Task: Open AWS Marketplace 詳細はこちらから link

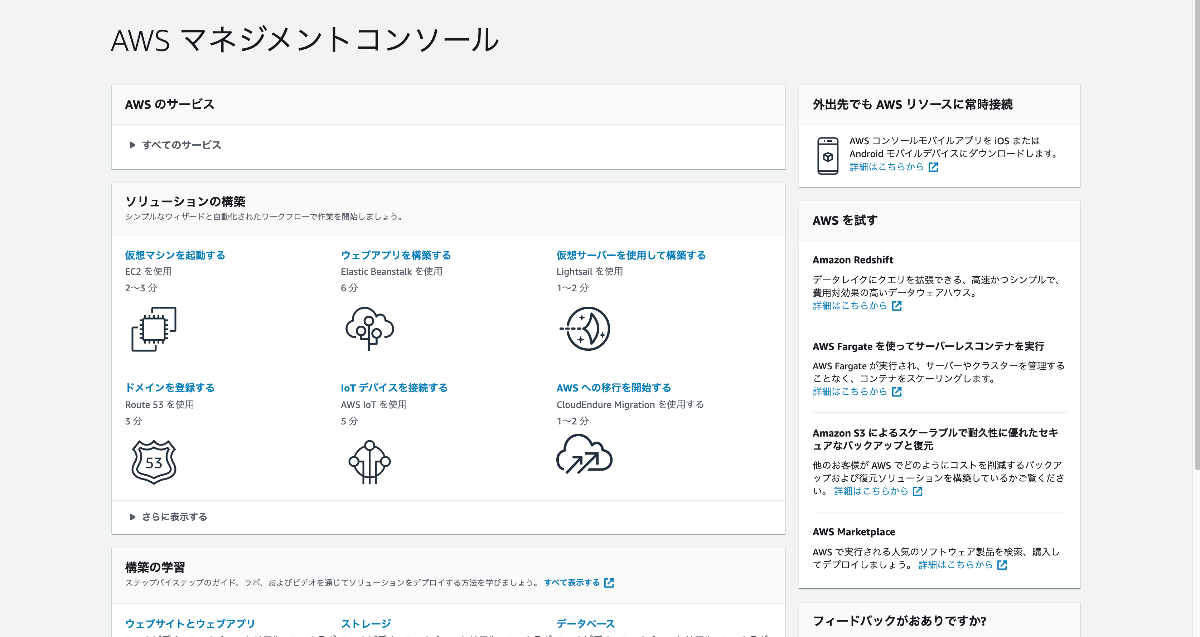Action: pyautogui.click(x=956, y=565)
